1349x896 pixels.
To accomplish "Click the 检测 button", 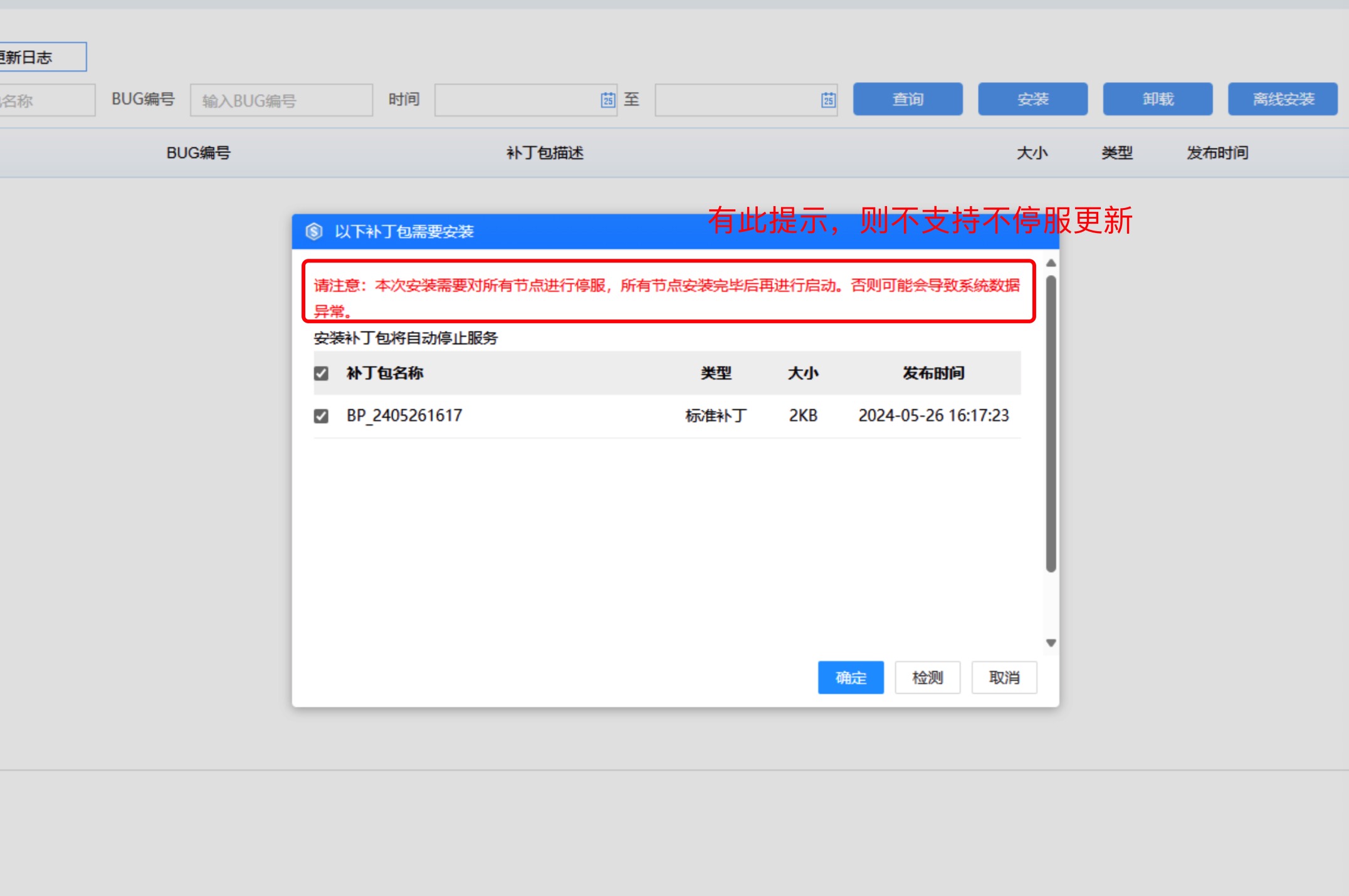I will [x=927, y=677].
